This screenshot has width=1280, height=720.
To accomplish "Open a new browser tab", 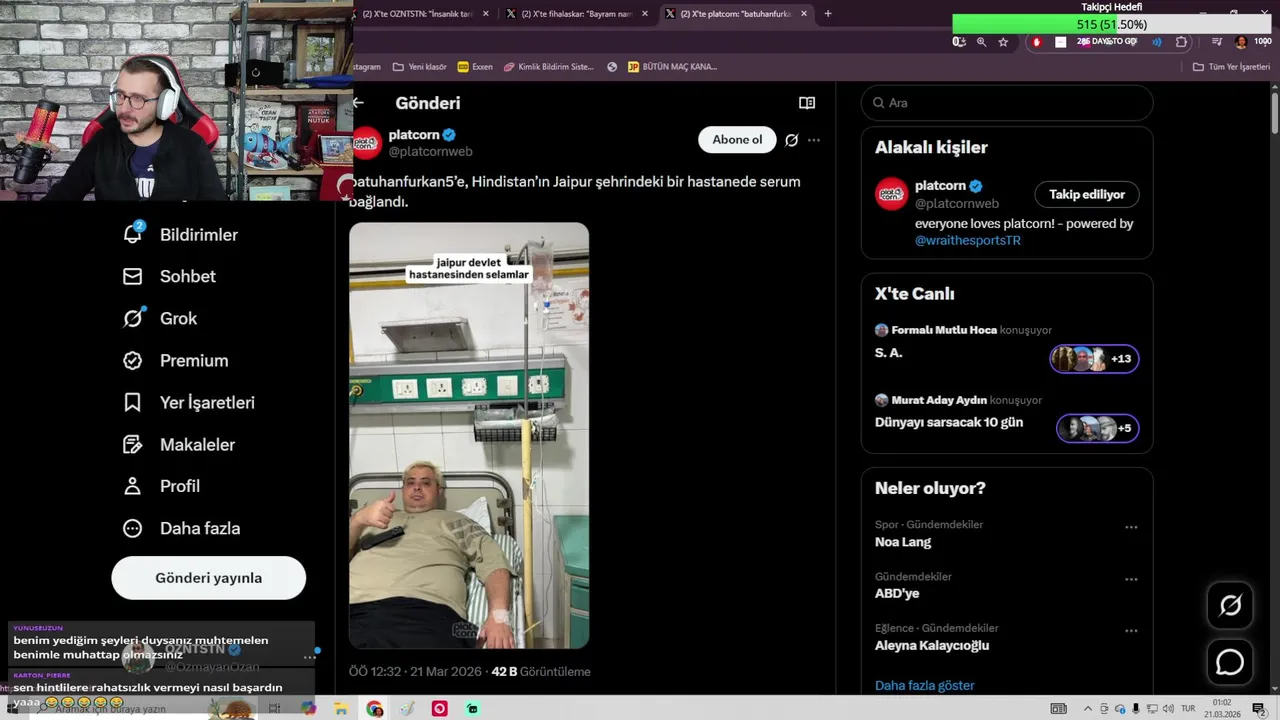I will 828,14.
